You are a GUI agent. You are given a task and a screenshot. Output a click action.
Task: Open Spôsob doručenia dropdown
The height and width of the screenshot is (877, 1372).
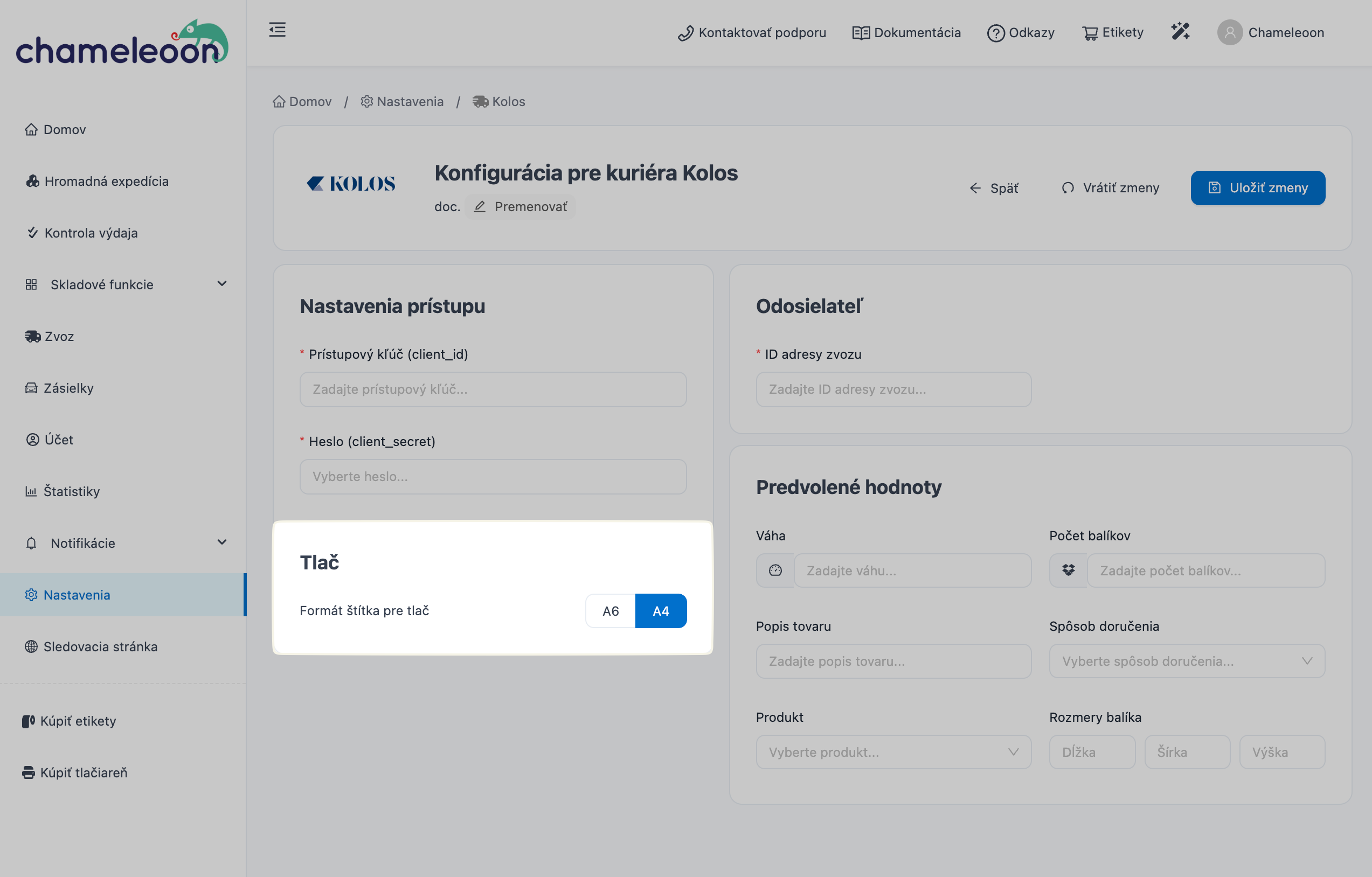(1186, 661)
